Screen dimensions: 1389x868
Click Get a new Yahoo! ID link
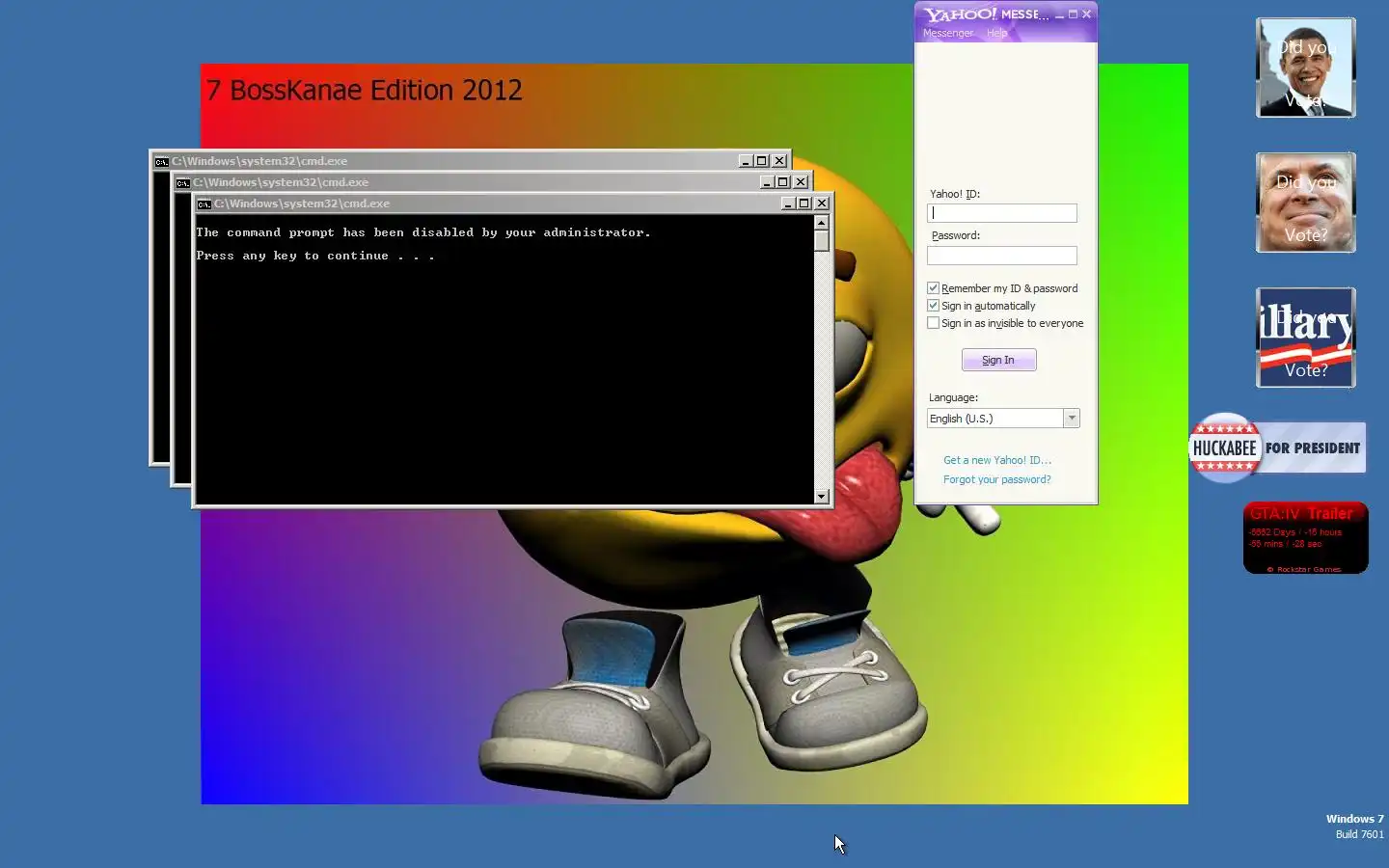click(997, 460)
